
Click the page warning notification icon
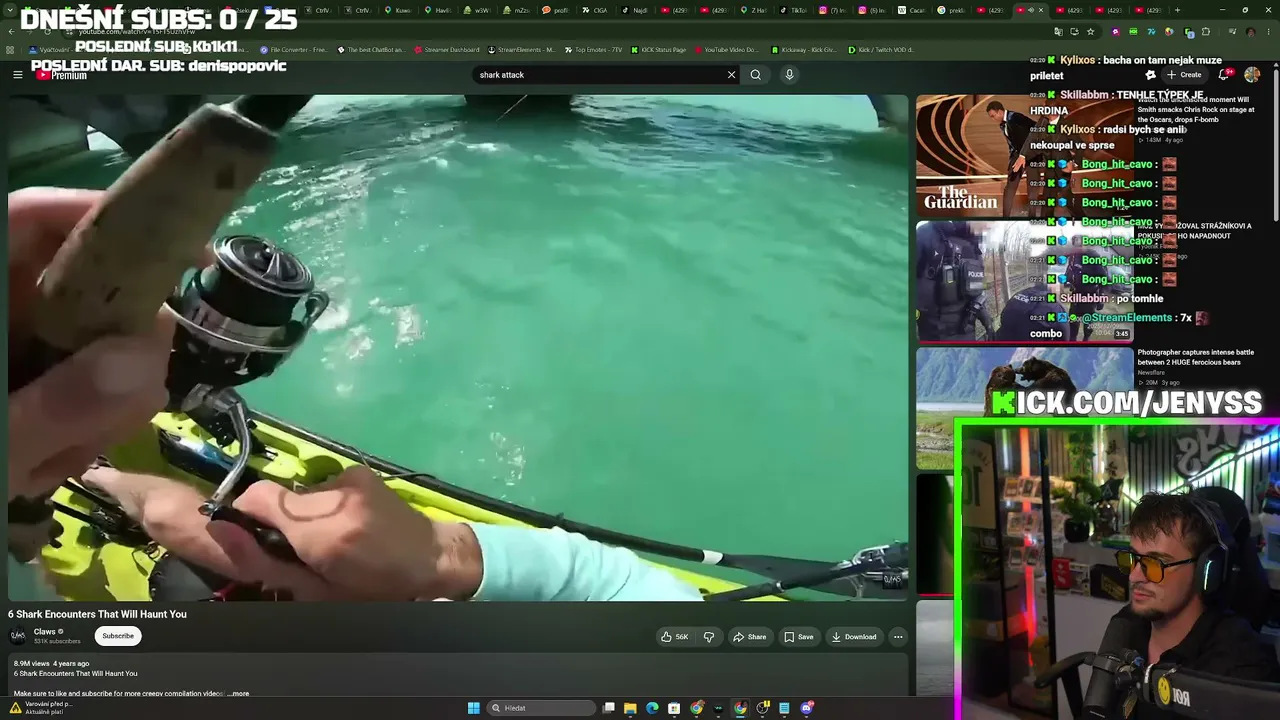15,707
